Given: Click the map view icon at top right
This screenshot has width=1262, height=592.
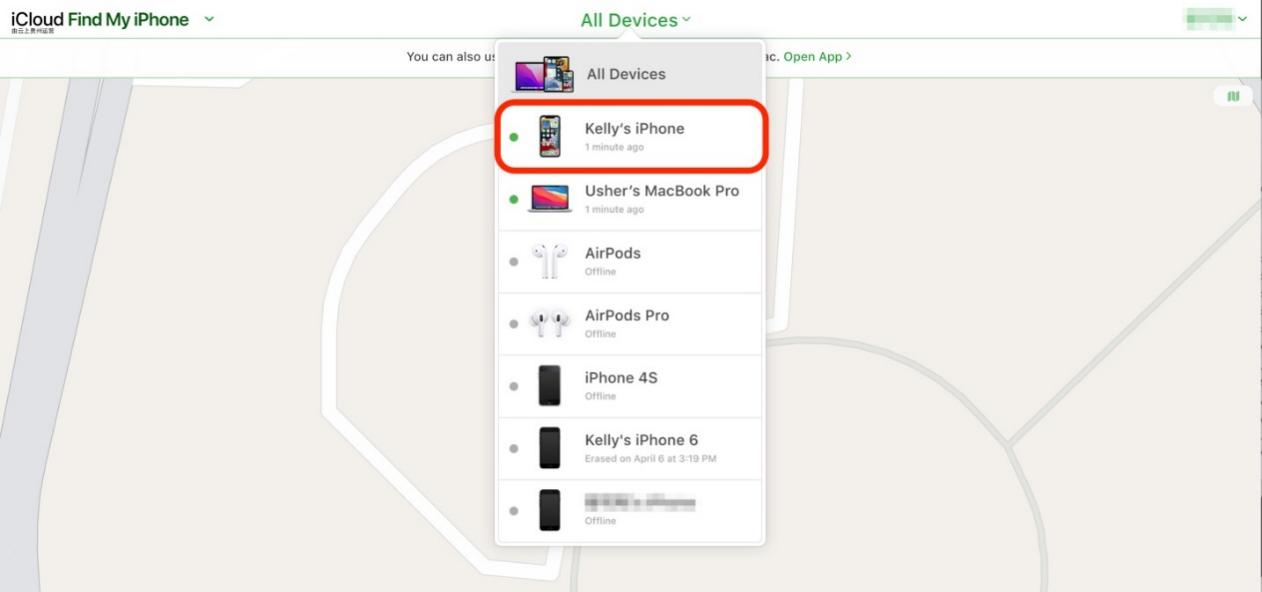Looking at the screenshot, I should 1233,96.
